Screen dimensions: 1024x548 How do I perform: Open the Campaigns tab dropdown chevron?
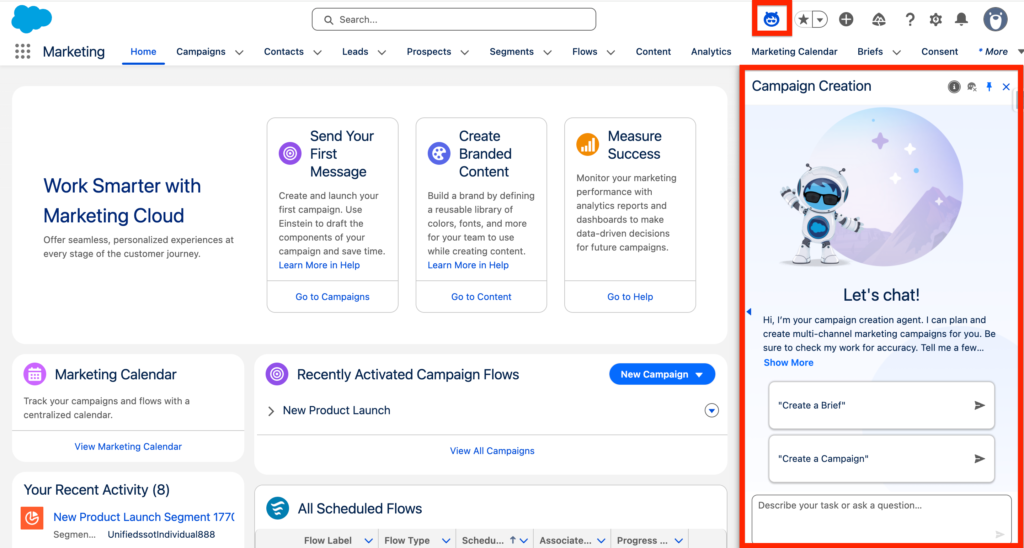238,52
